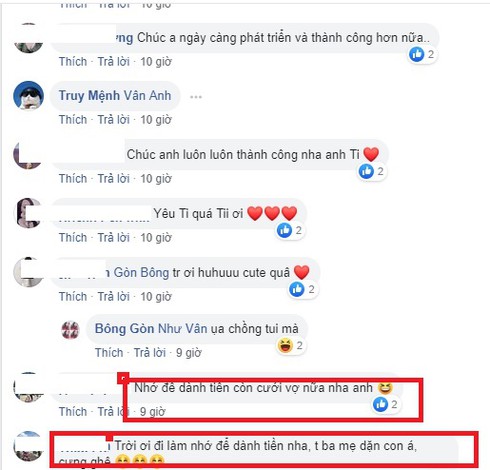Screen dimensions: 490x470
Task: Click the Bông Gòn Như Vân name link
Action: [x=151, y=329]
